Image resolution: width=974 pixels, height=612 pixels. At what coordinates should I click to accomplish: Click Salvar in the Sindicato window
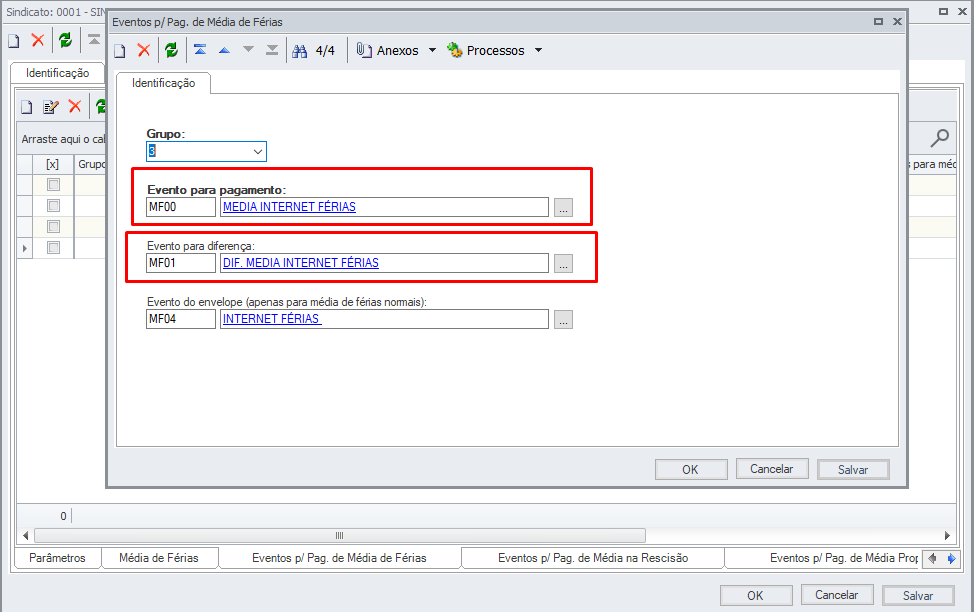tap(918, 595)
